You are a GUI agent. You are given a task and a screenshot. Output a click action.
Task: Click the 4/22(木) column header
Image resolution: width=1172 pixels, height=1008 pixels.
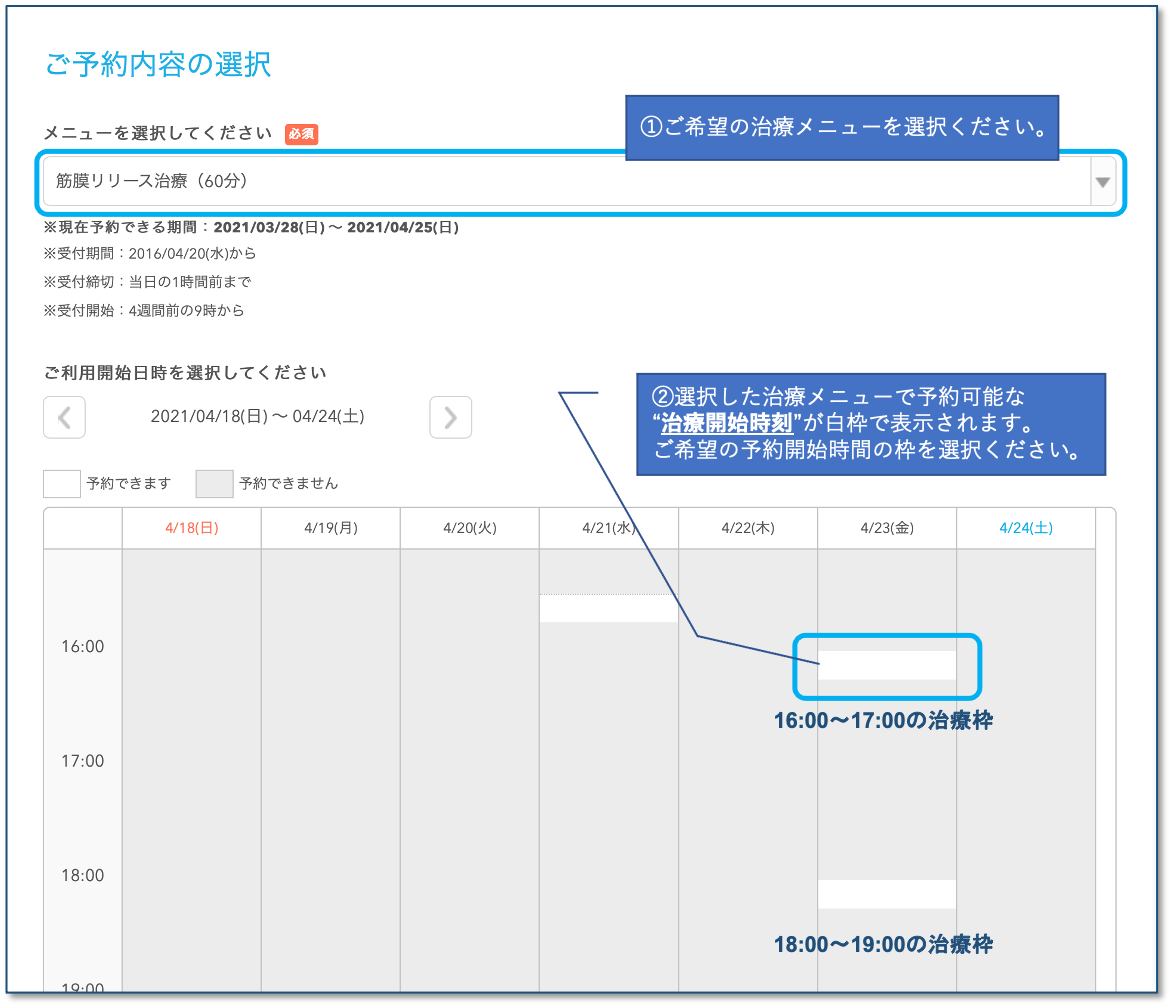748,528
